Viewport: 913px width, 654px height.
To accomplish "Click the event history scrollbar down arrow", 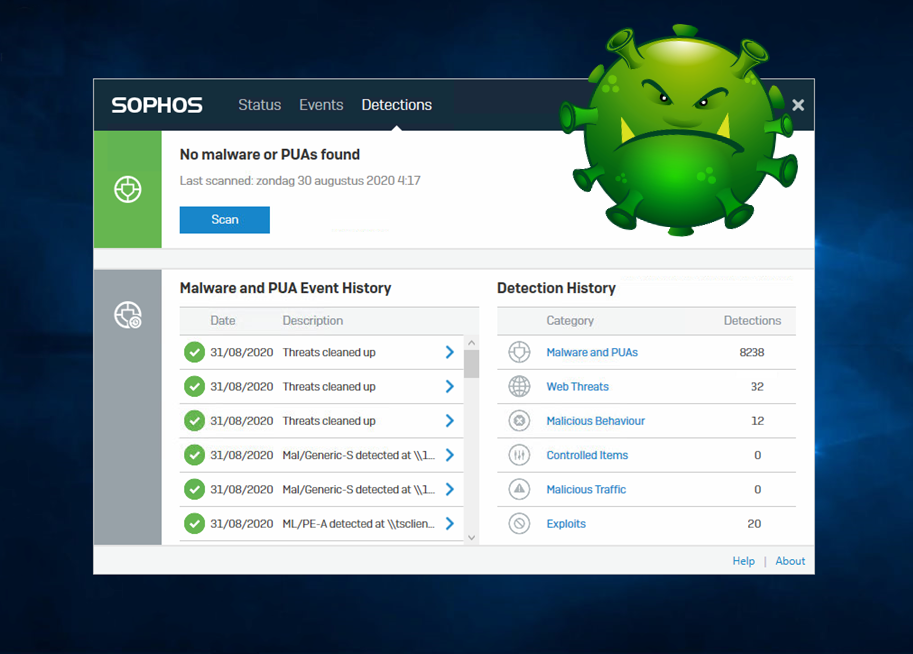I will tap(472, 538).
